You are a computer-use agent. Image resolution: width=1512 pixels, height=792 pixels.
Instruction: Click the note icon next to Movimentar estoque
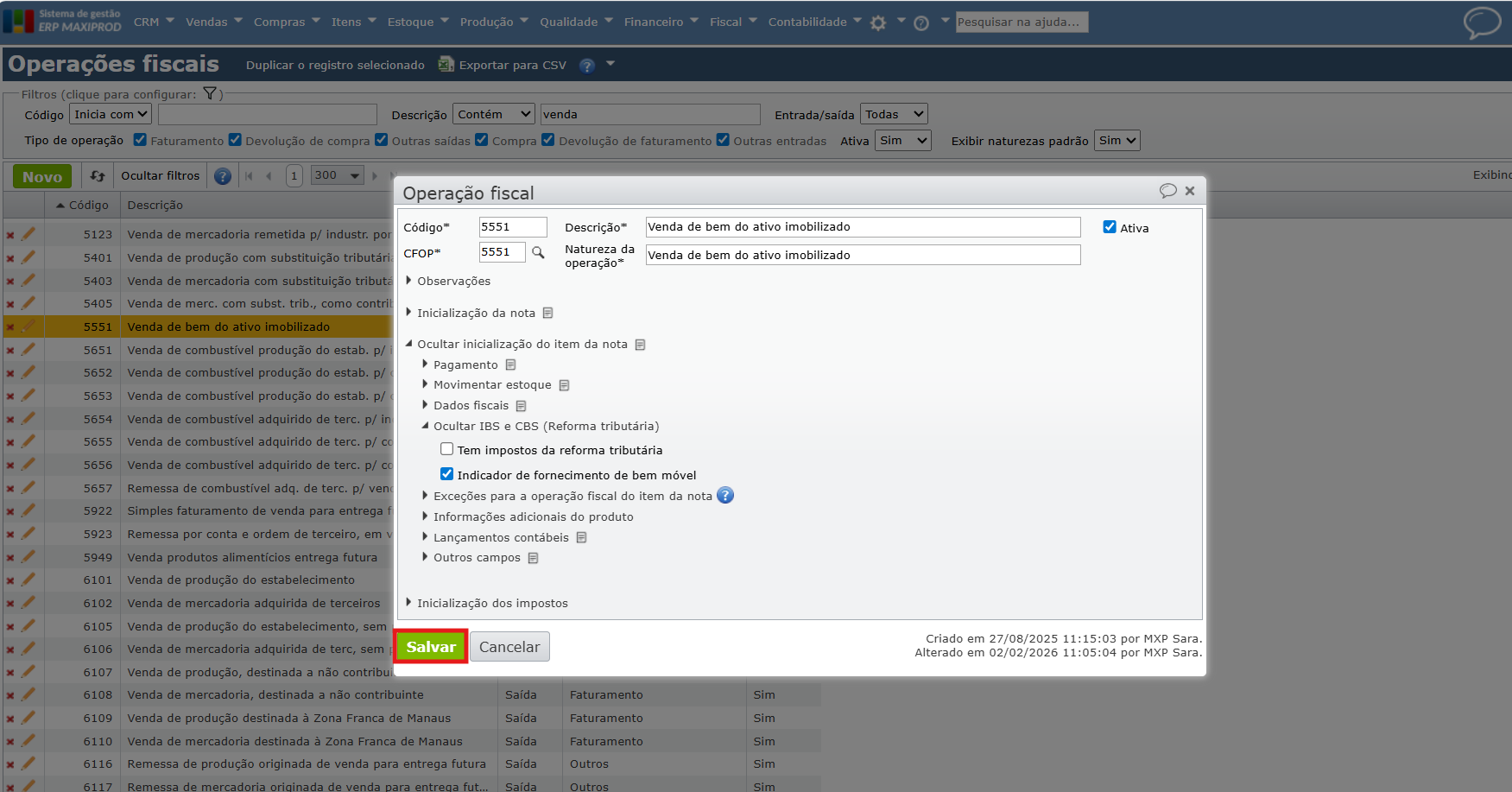(x=564, y=385)
